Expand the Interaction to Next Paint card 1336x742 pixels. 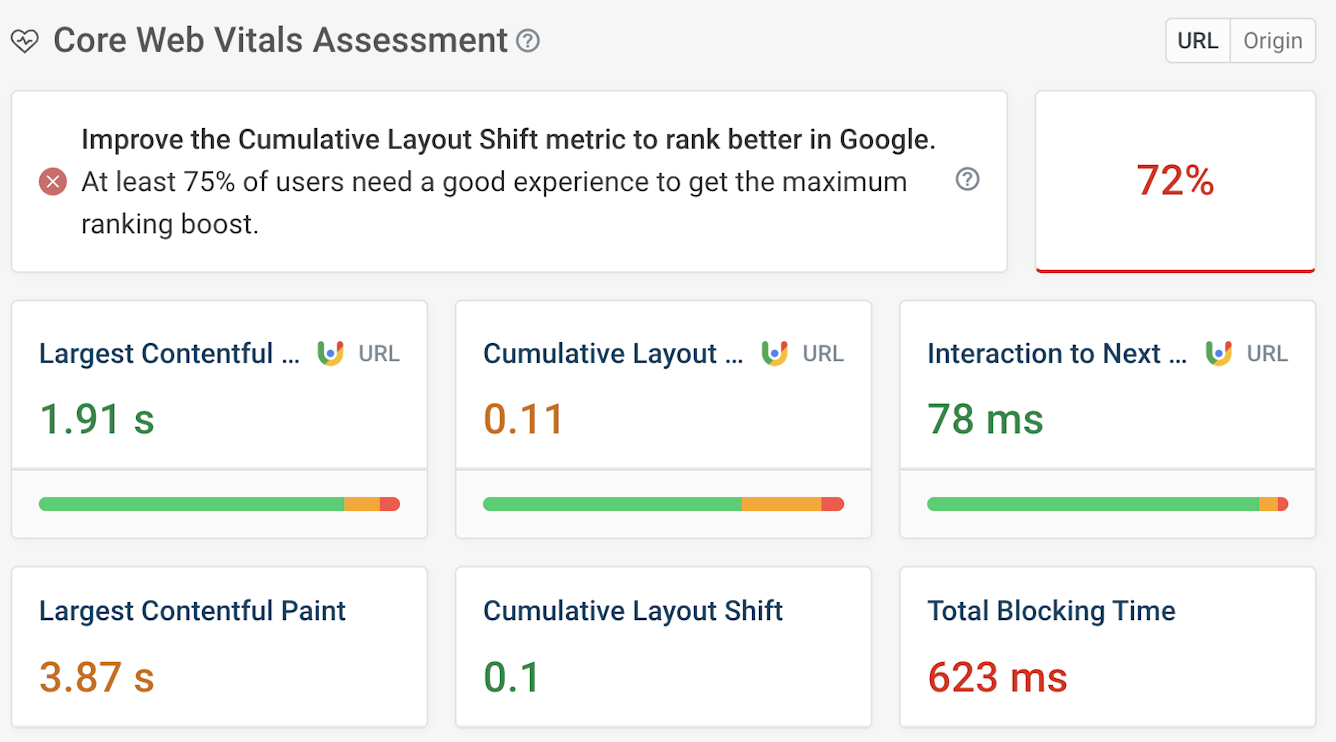[x=1107, y=385]
